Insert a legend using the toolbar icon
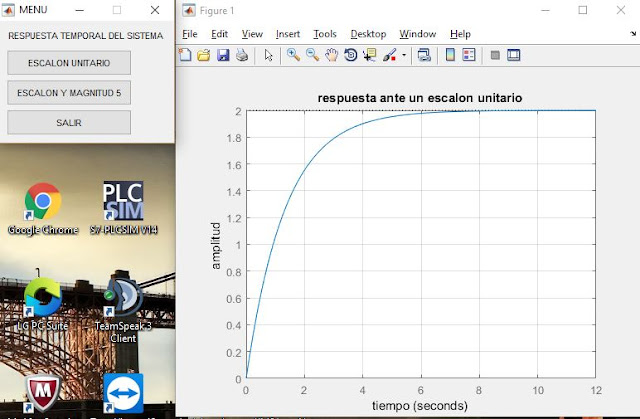The image size is (640, 419). tap(469, 55)
